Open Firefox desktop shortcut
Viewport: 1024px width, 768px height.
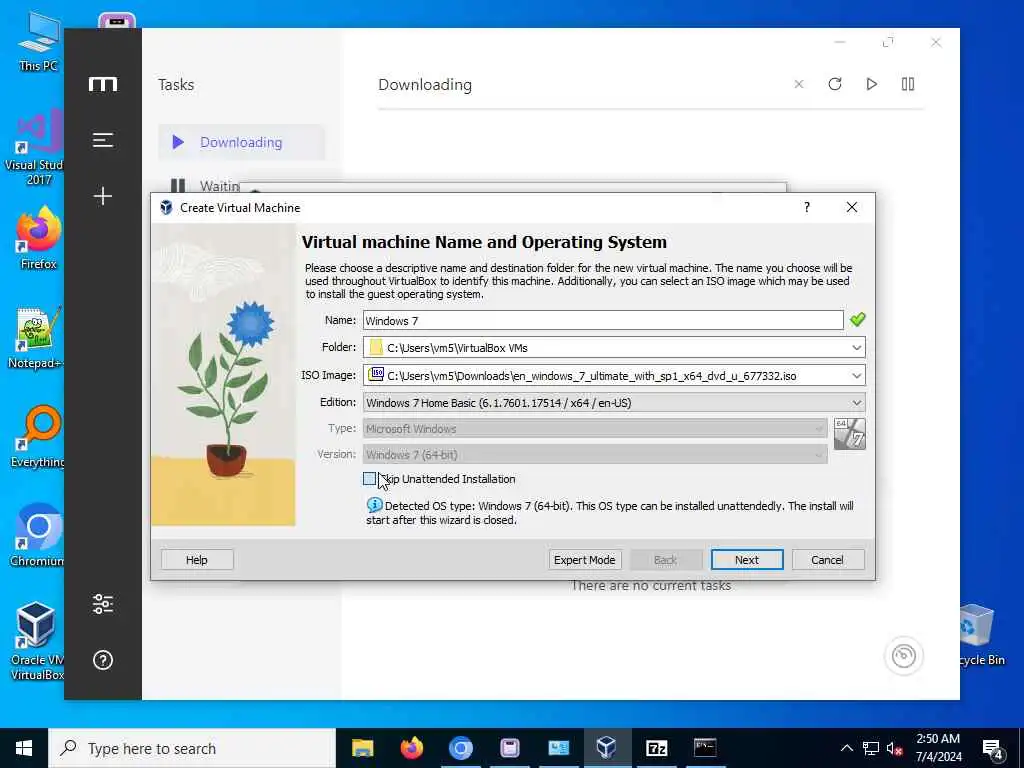coord(39,238)
